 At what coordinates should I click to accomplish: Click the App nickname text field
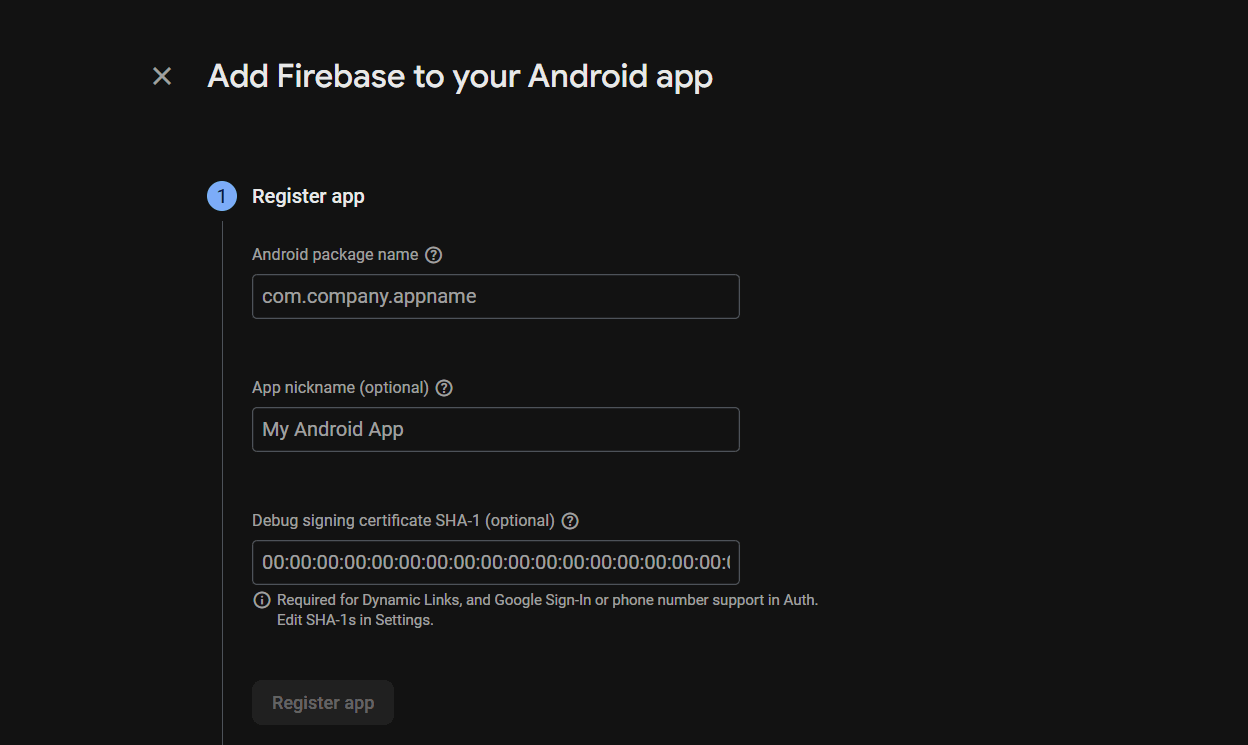coord(495,429)
